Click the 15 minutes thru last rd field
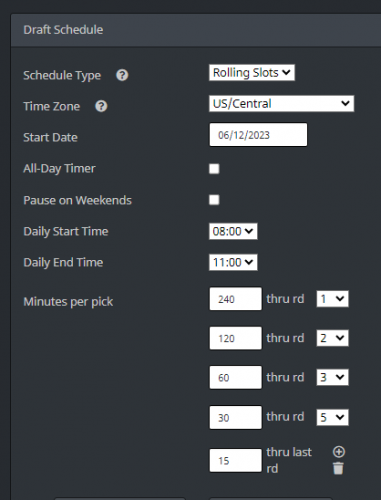Image resolution: width=381 pixels, height=500 pixels. point(236,460)
